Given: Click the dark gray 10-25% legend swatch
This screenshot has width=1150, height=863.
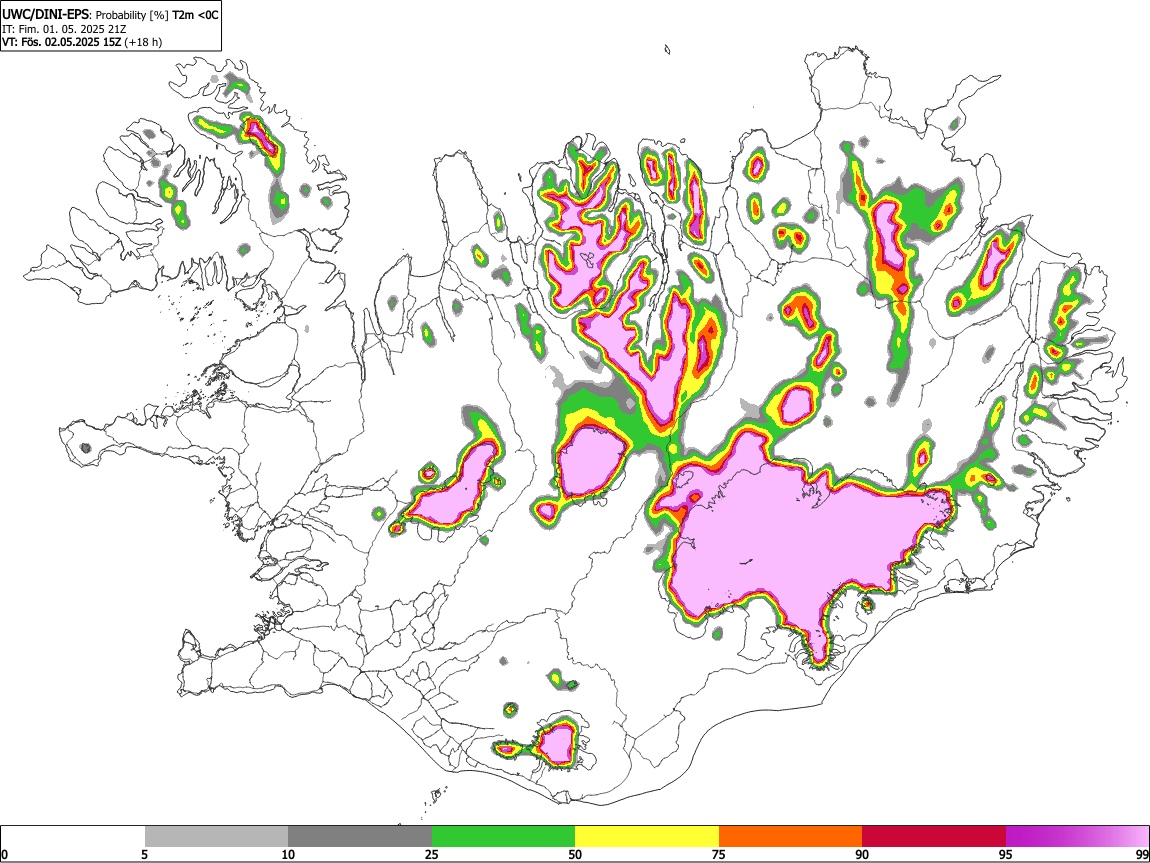Looking at the screenshot, I should coord(360,837).
